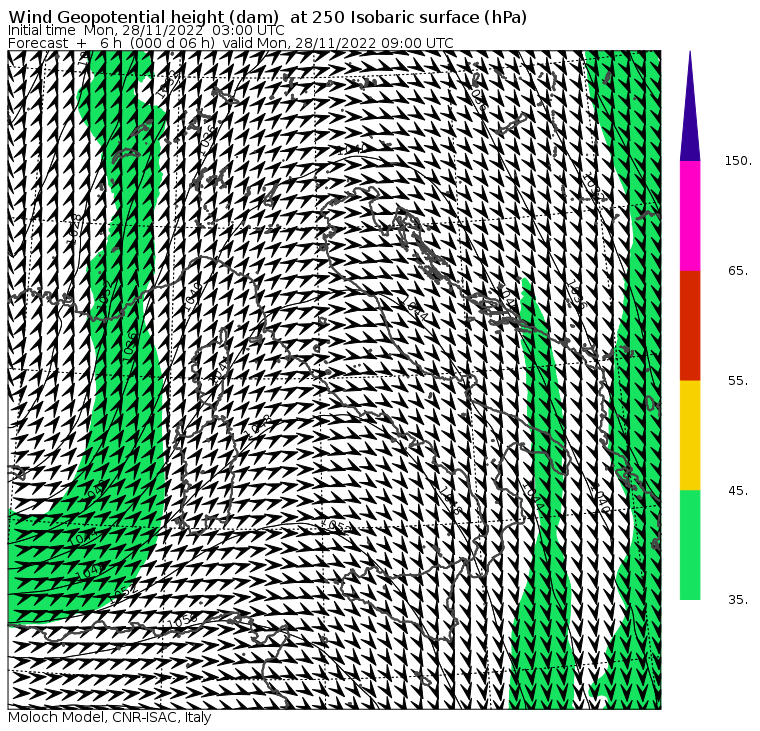Image resolution: width=760 pixels, height=731 pixels.
Task: Click the '35.' legend value
Action: tap(738, 600)
